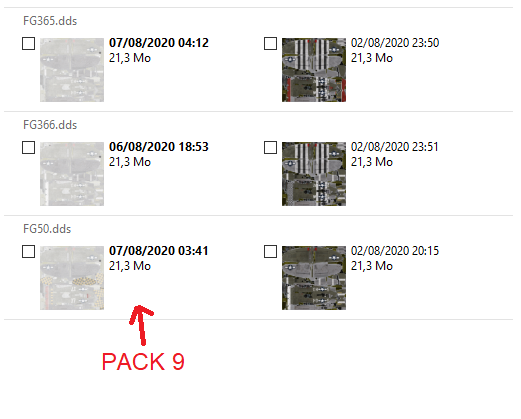Check the FG365.dds 02/08/2020 23:50 version checkbox
Screen dimensions: 521x419
(x=270, y=43)
